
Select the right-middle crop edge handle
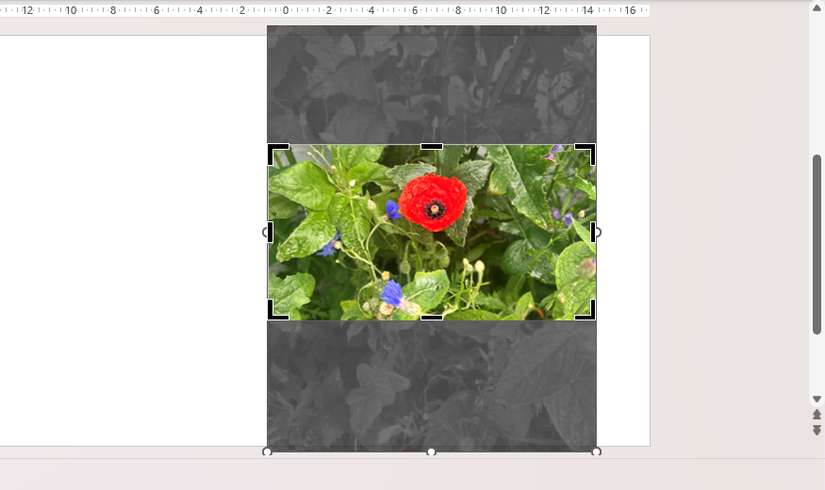593,232
